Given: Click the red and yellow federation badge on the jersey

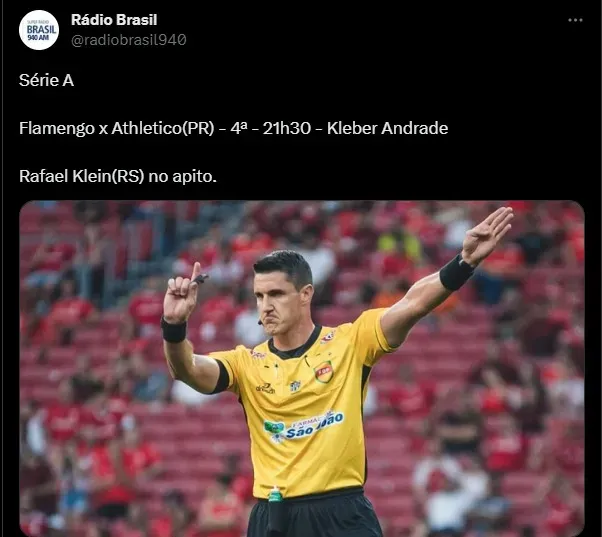Looking at the screenshot, I should pyautogui.click(x=324, y=372).
